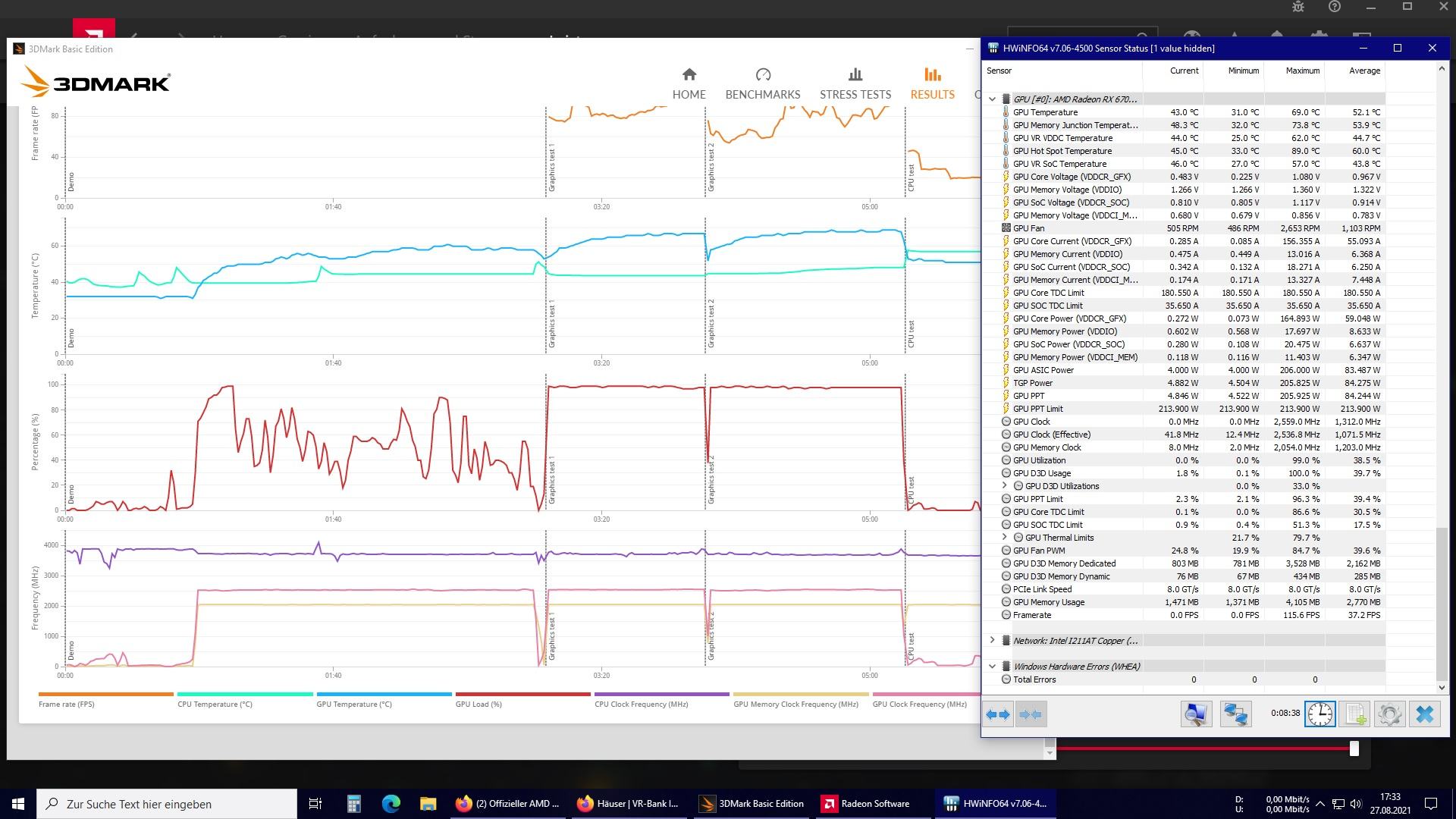Open File Explorer from the taskbar
Viewport: 1456px width, 819px height.
pyautogui.click(x=428, y=804)
